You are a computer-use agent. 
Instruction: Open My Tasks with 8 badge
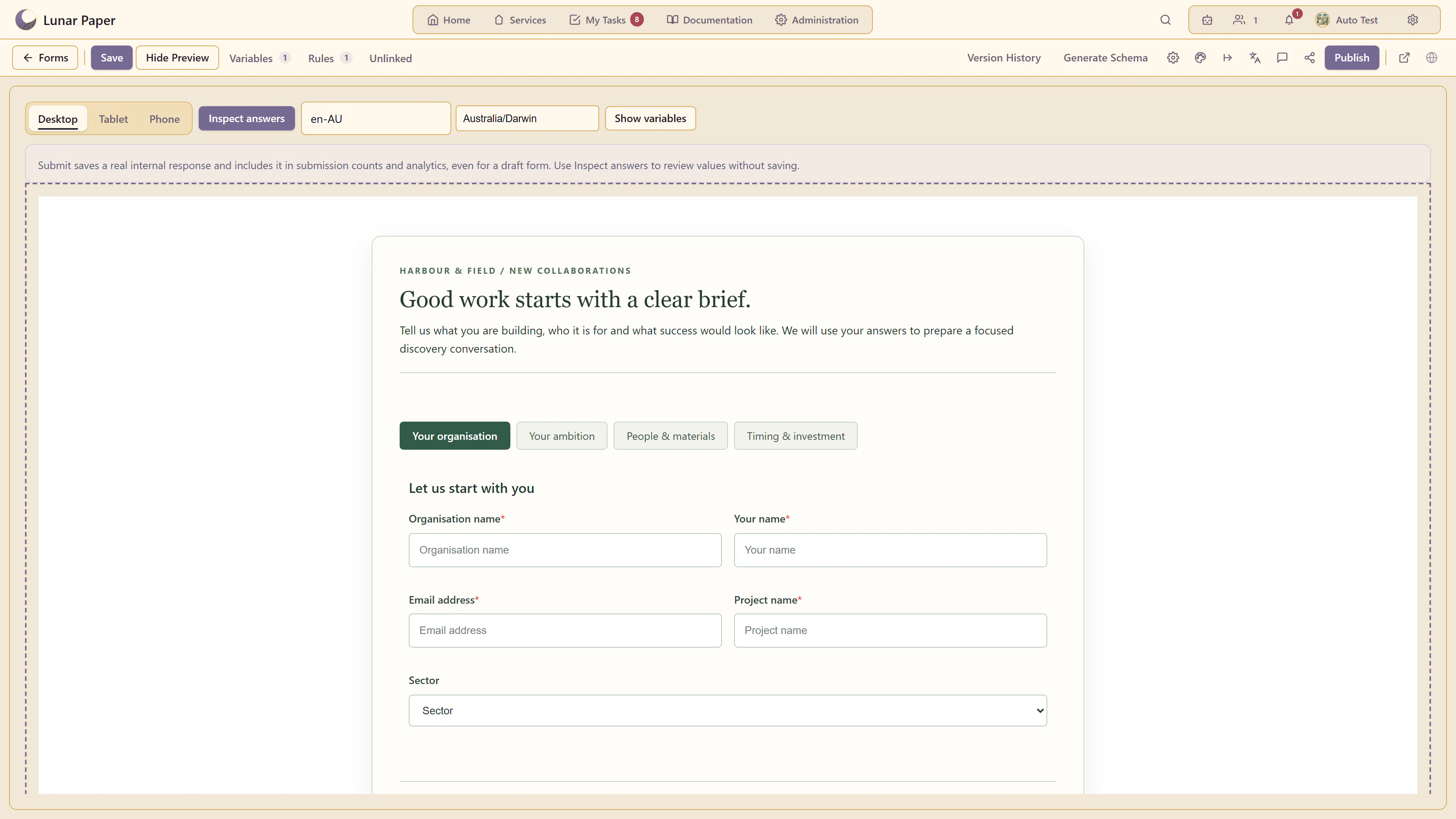click(x=606, y=20)
